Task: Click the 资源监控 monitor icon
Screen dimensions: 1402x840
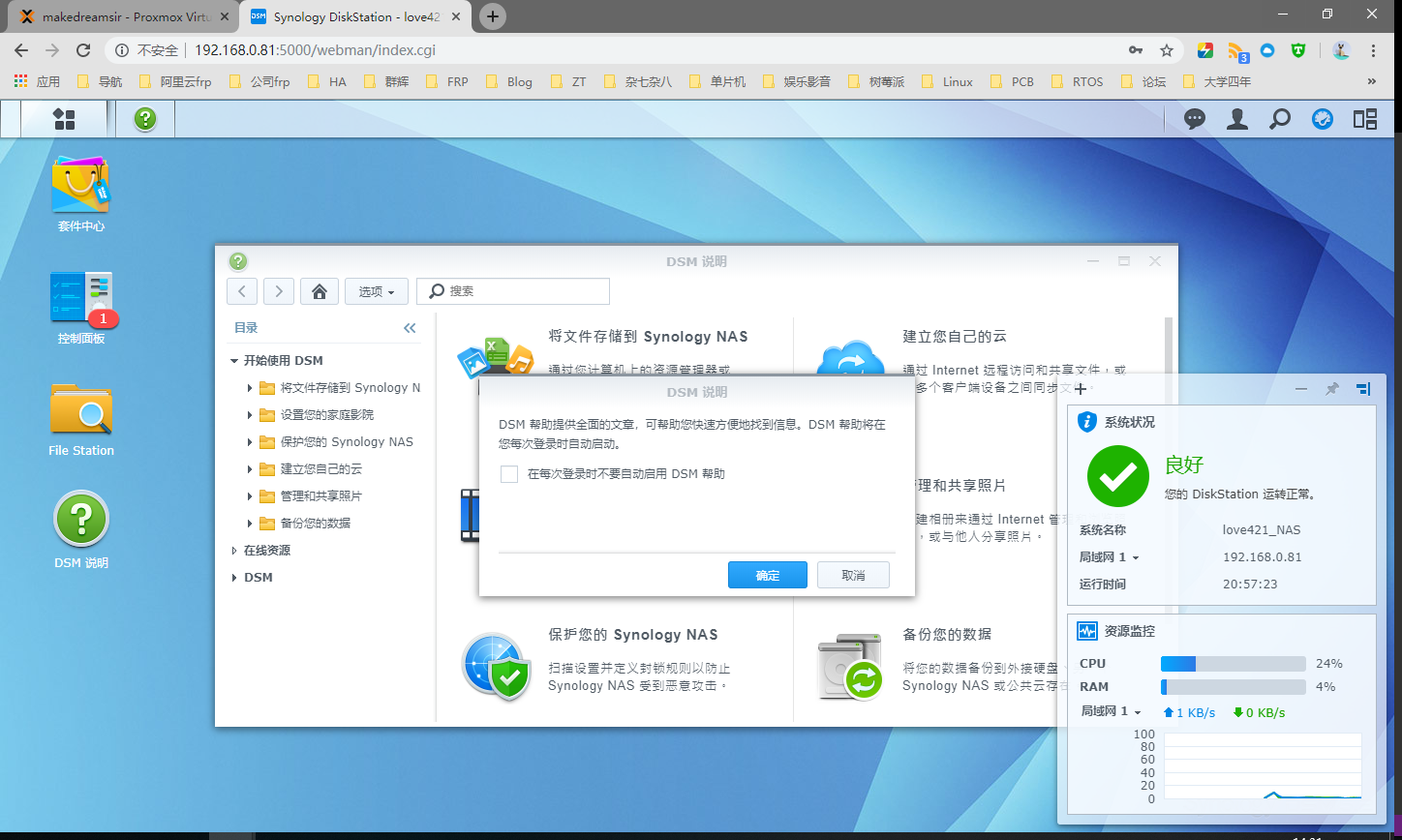Action: [1087, 631]
